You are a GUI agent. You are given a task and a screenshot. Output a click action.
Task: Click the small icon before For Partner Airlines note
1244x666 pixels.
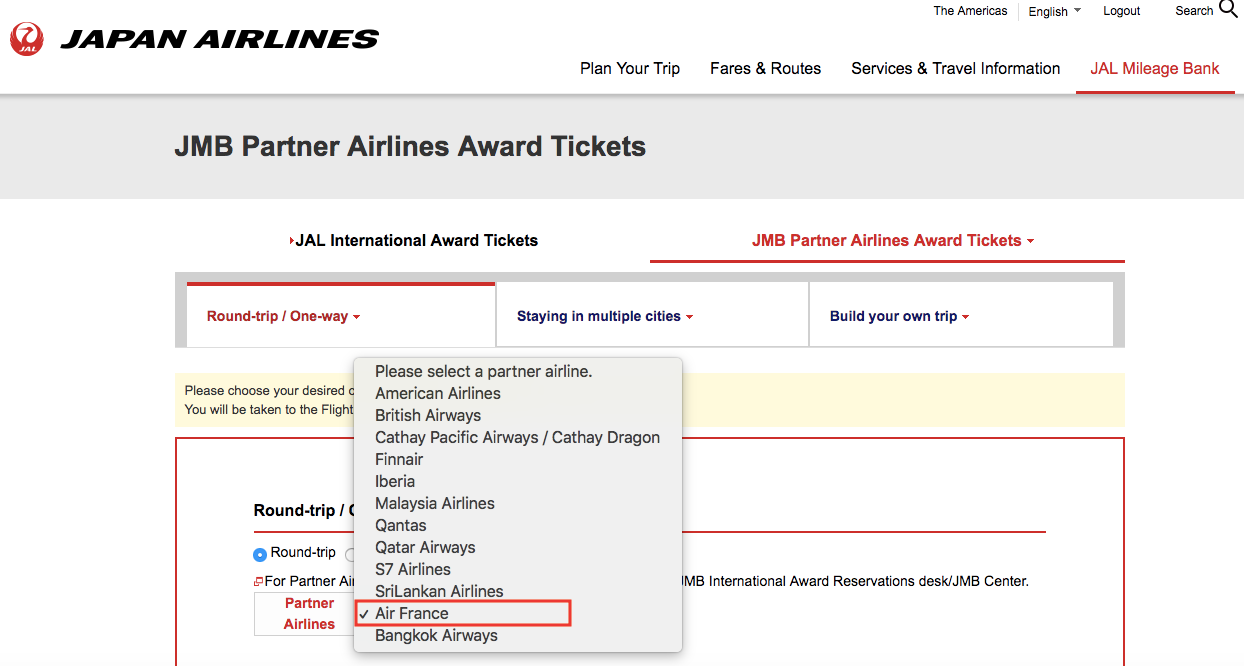[258, 581]
